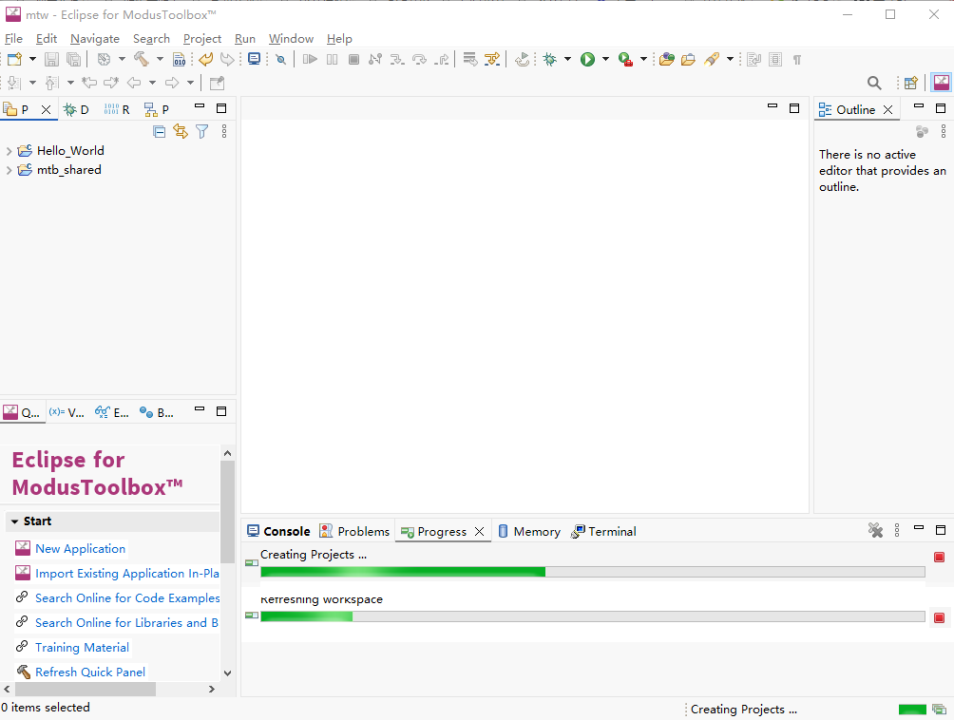Click the magnifier Quick Access search icon

pos(874,83)
